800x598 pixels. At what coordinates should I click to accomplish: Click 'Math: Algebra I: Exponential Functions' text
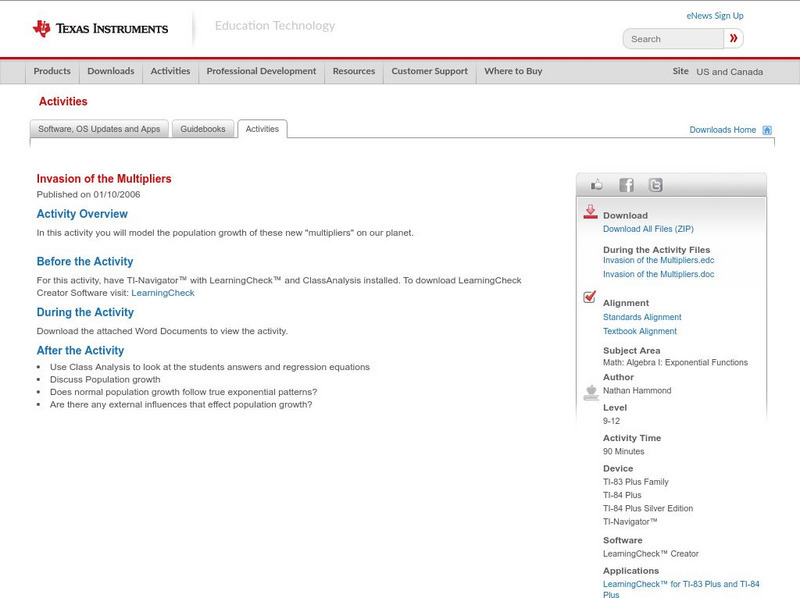pos(675,362)
